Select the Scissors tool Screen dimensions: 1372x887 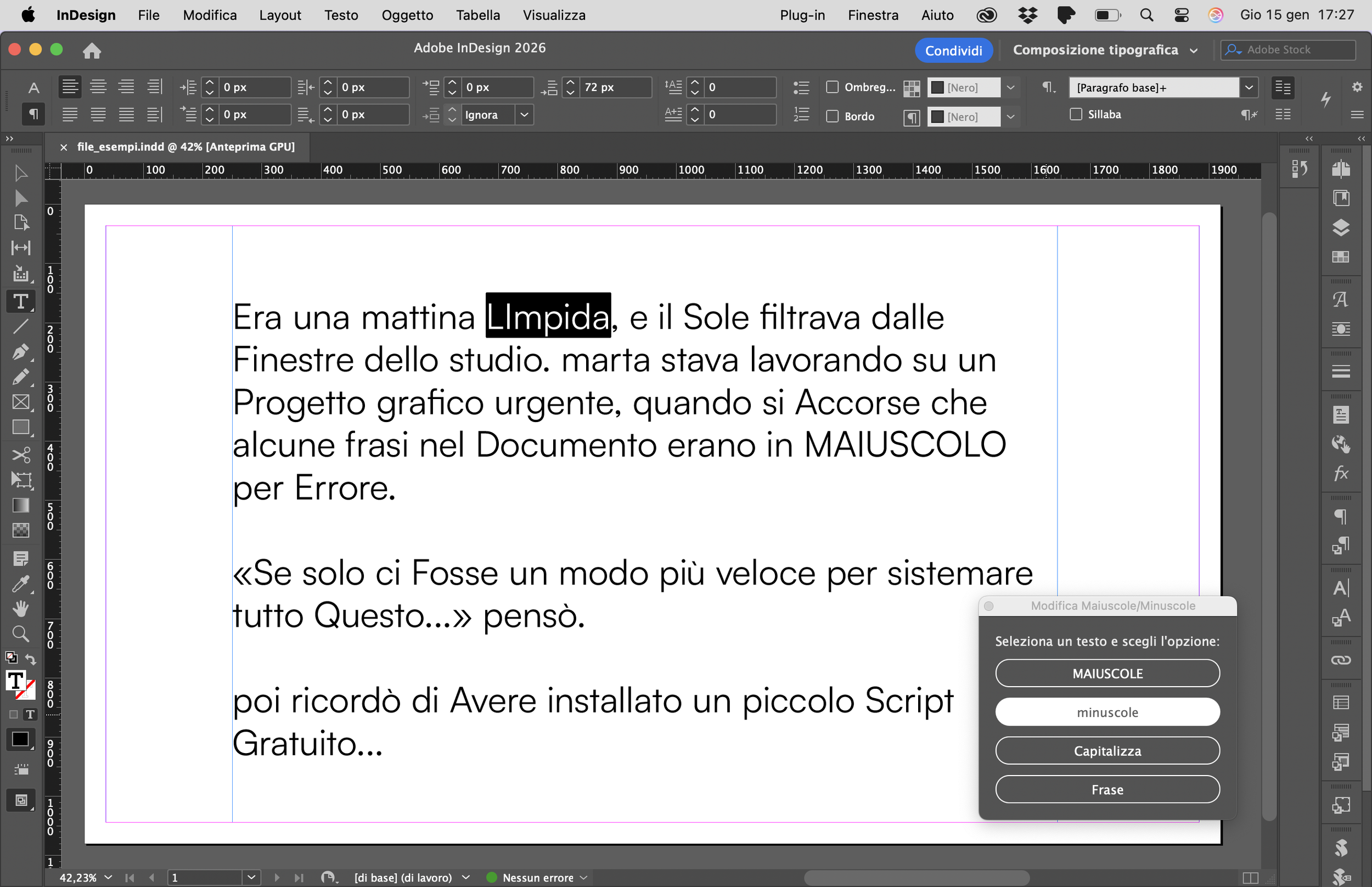[21, 455]
